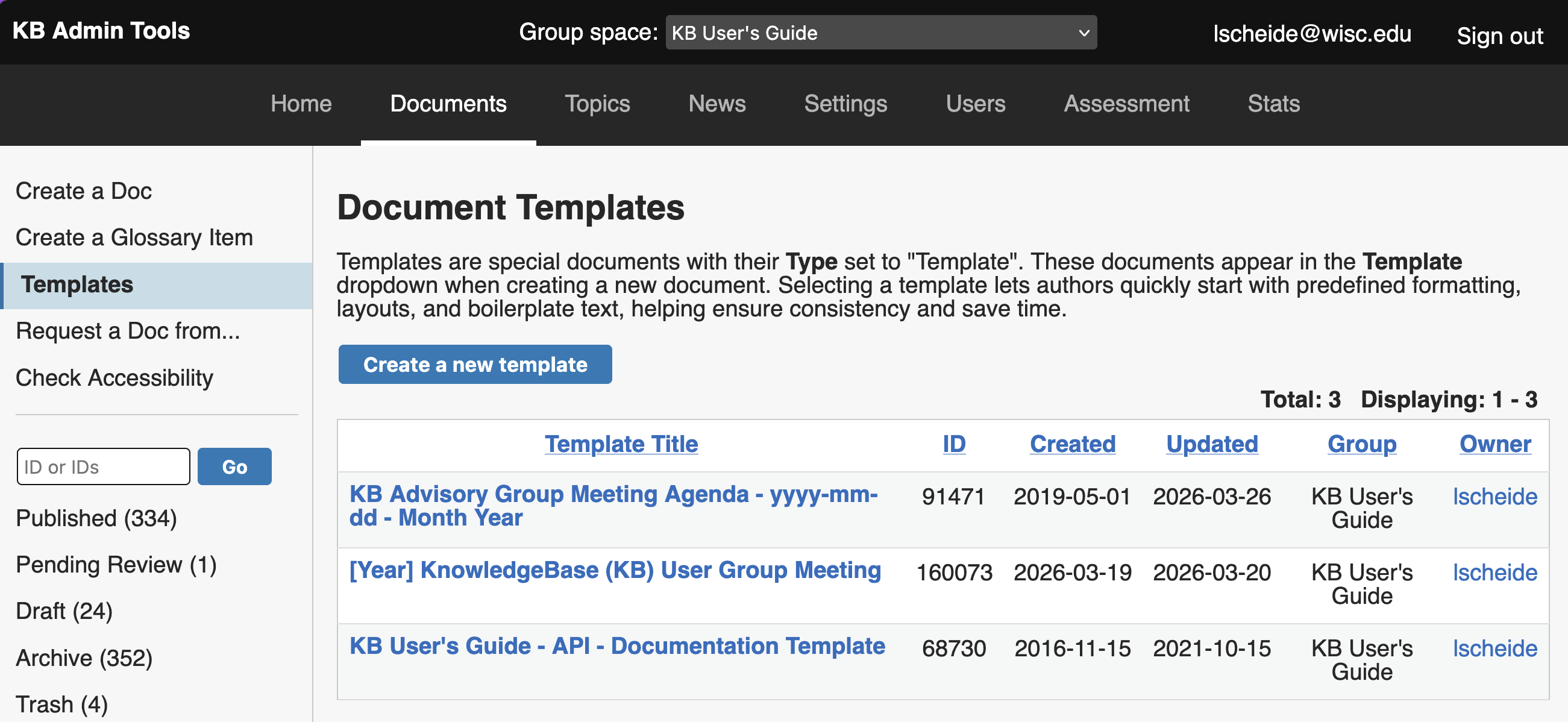Go to the Home tab

301,104
